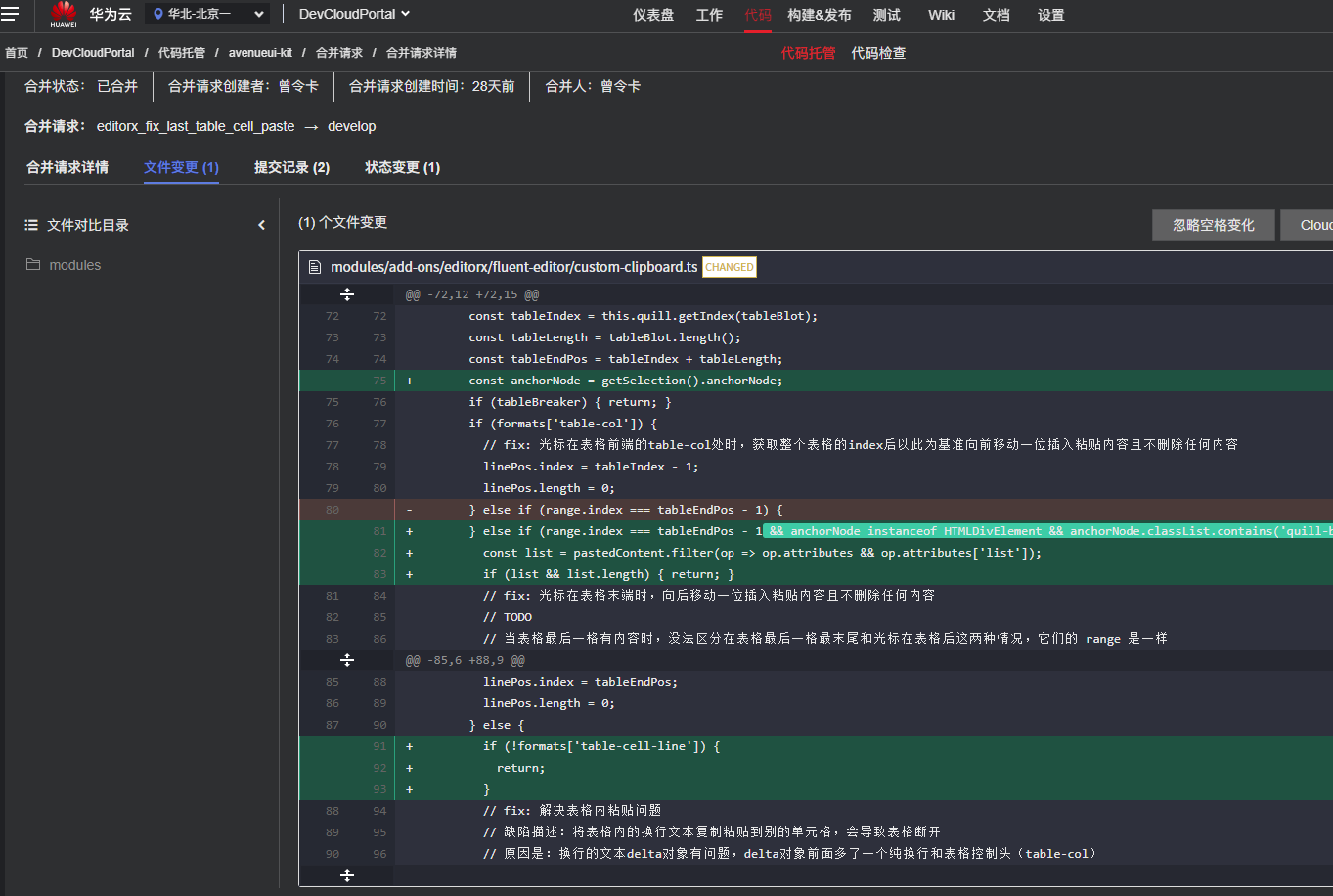Screen dimensions: 1333x896
Task: Open the 状态变更 (1) tab
Action: click(402, 167)
